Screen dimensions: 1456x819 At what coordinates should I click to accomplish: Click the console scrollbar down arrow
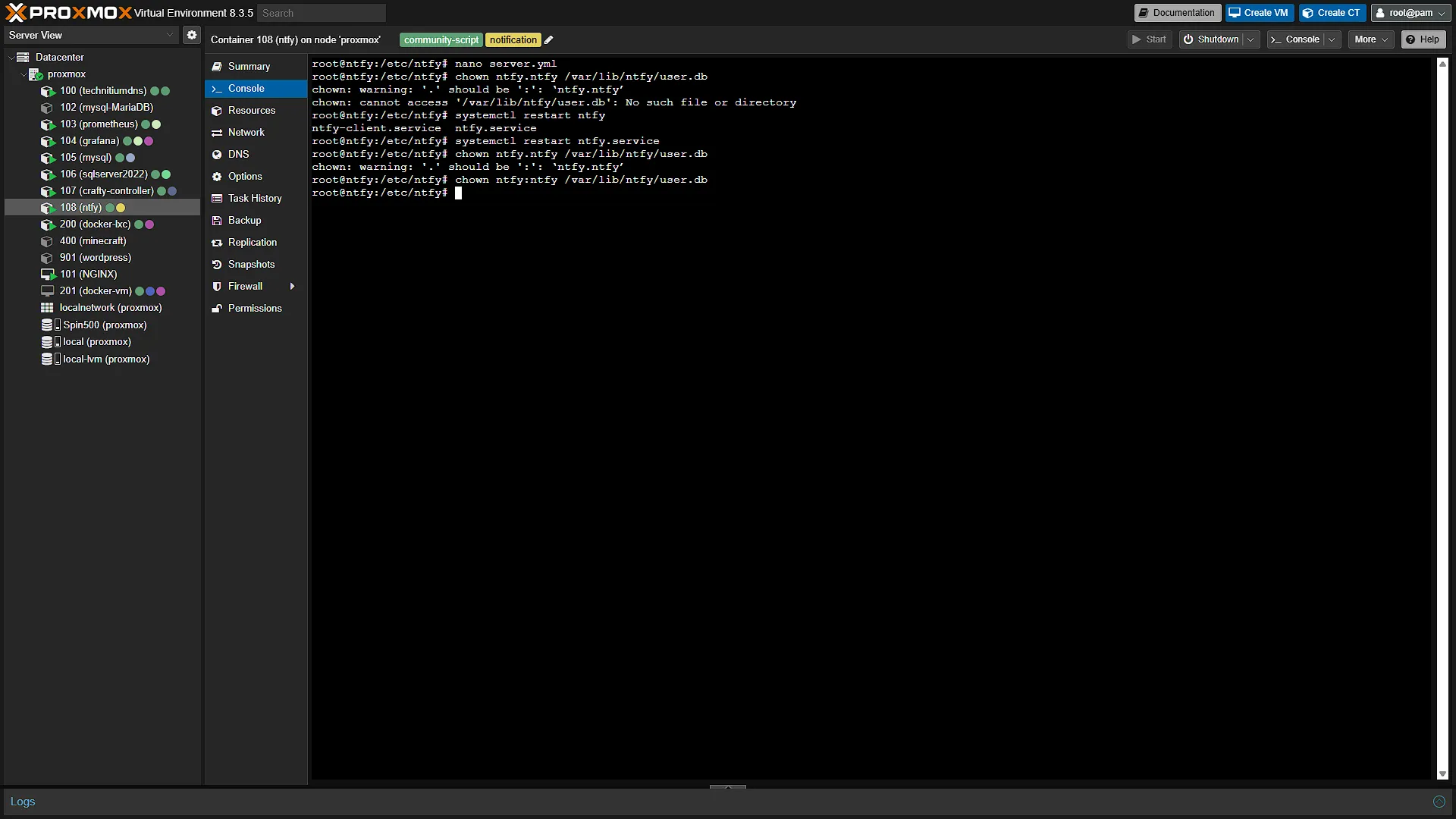[x=1442, y=774]
